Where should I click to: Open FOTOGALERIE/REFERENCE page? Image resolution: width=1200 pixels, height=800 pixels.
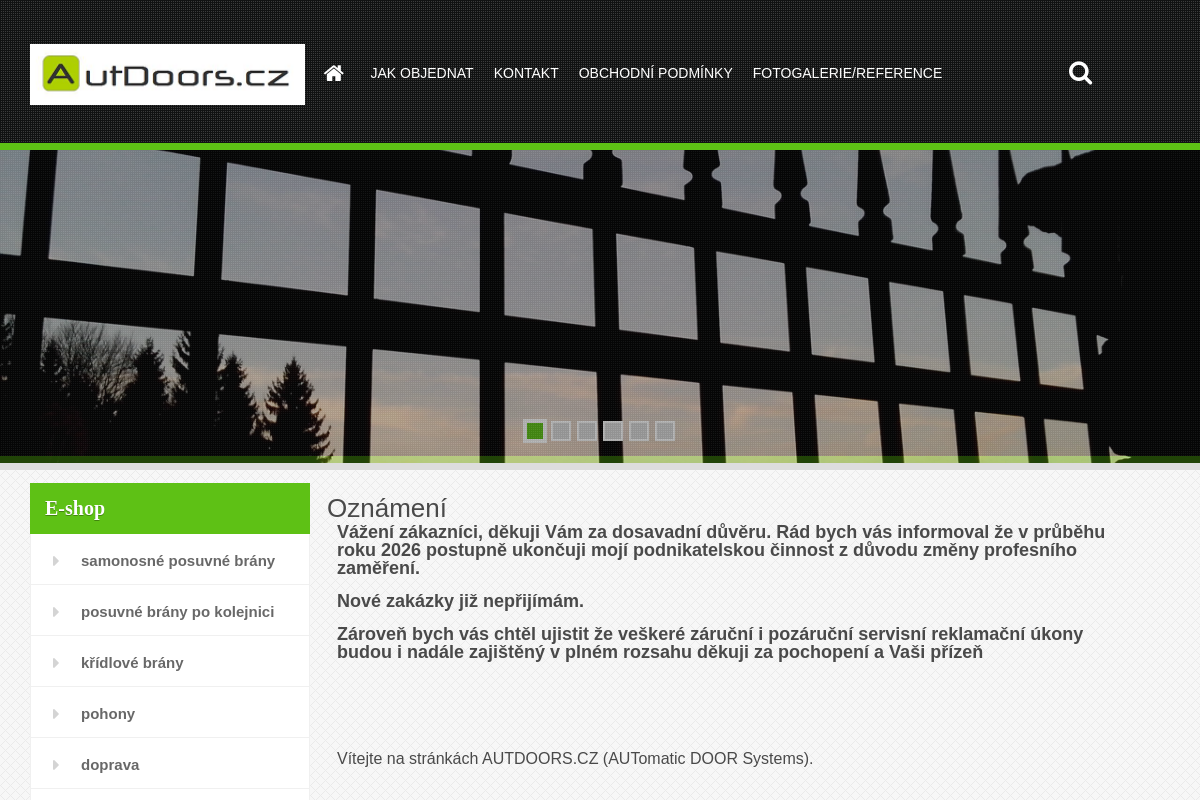(x=847, y=73)
